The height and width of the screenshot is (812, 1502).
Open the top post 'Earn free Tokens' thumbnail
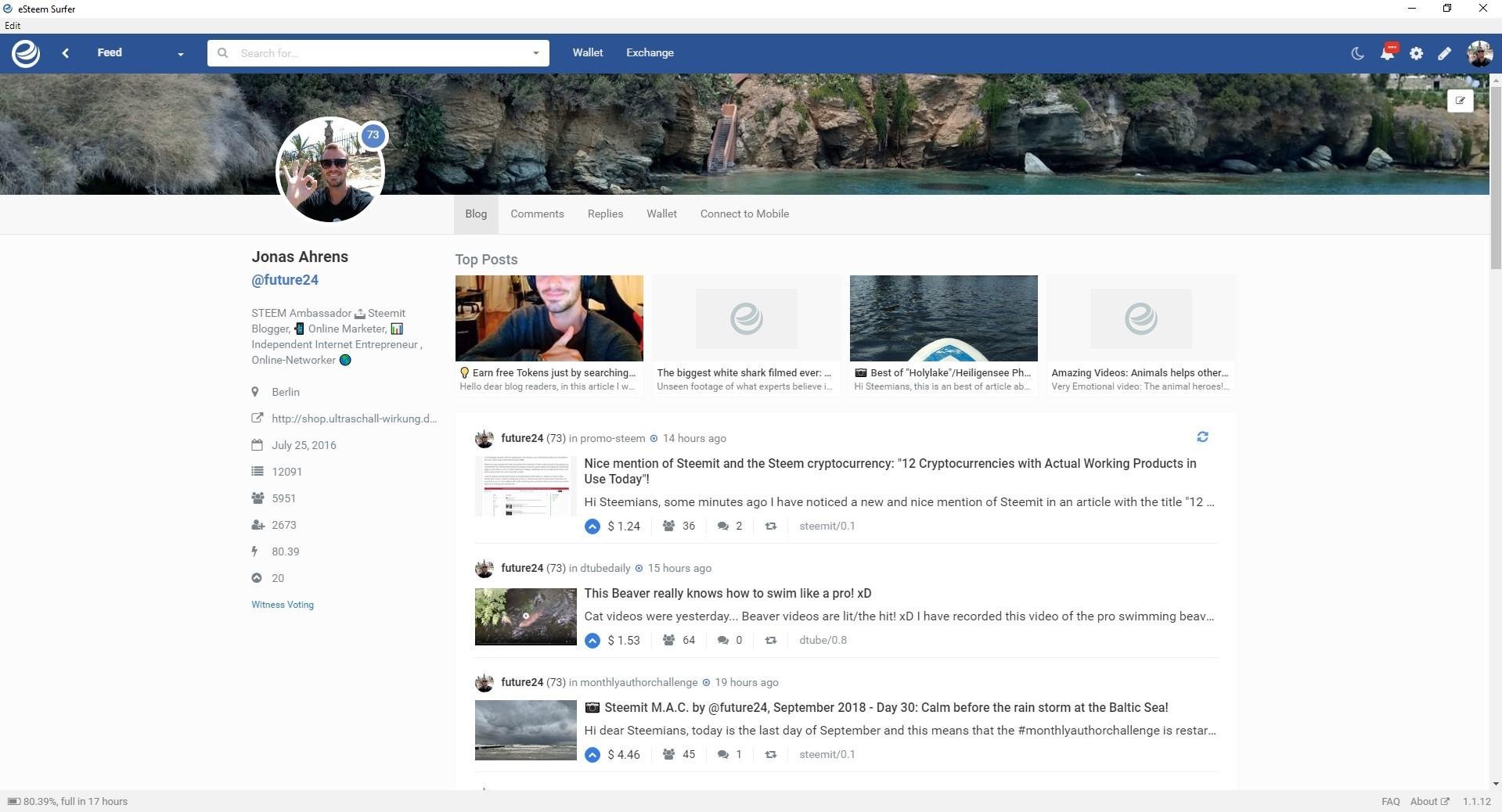(549, 318)
